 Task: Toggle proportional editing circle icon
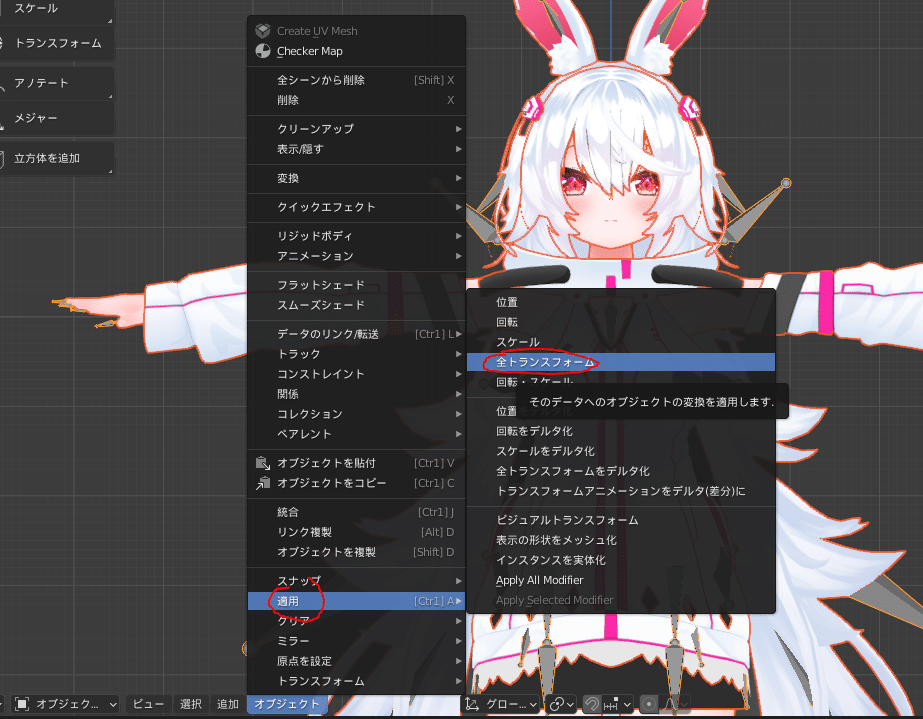tap(649, 703)
